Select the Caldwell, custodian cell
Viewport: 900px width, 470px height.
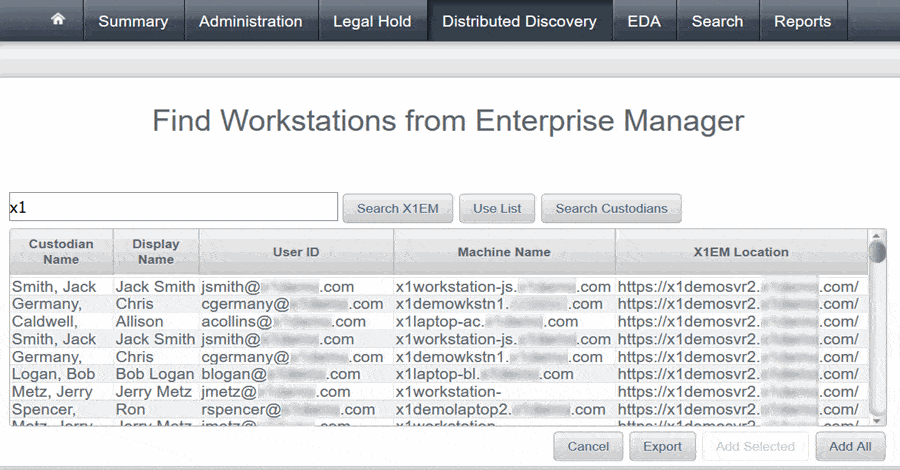61,321
